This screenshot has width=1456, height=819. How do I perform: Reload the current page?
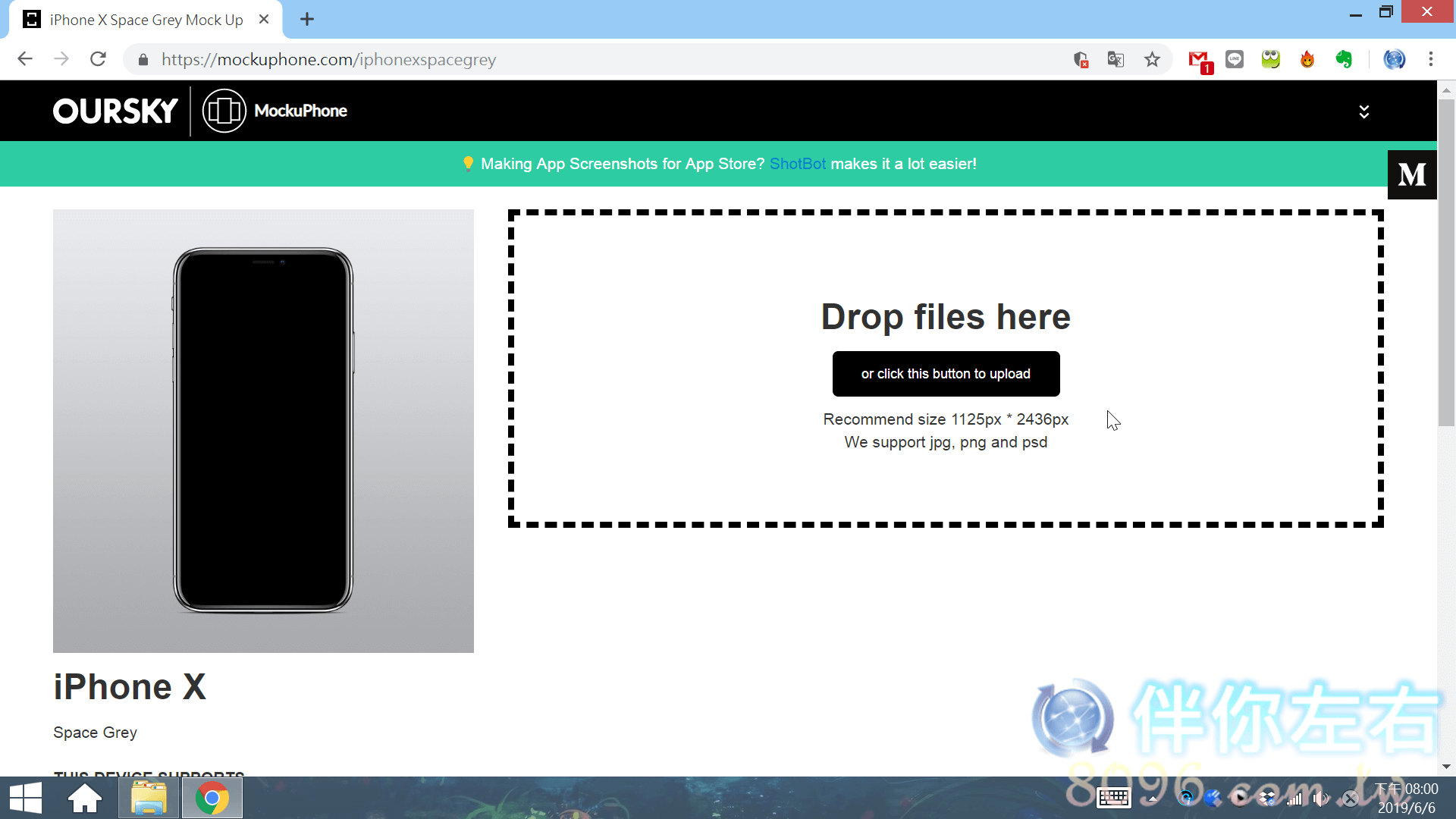click(98, 59)
